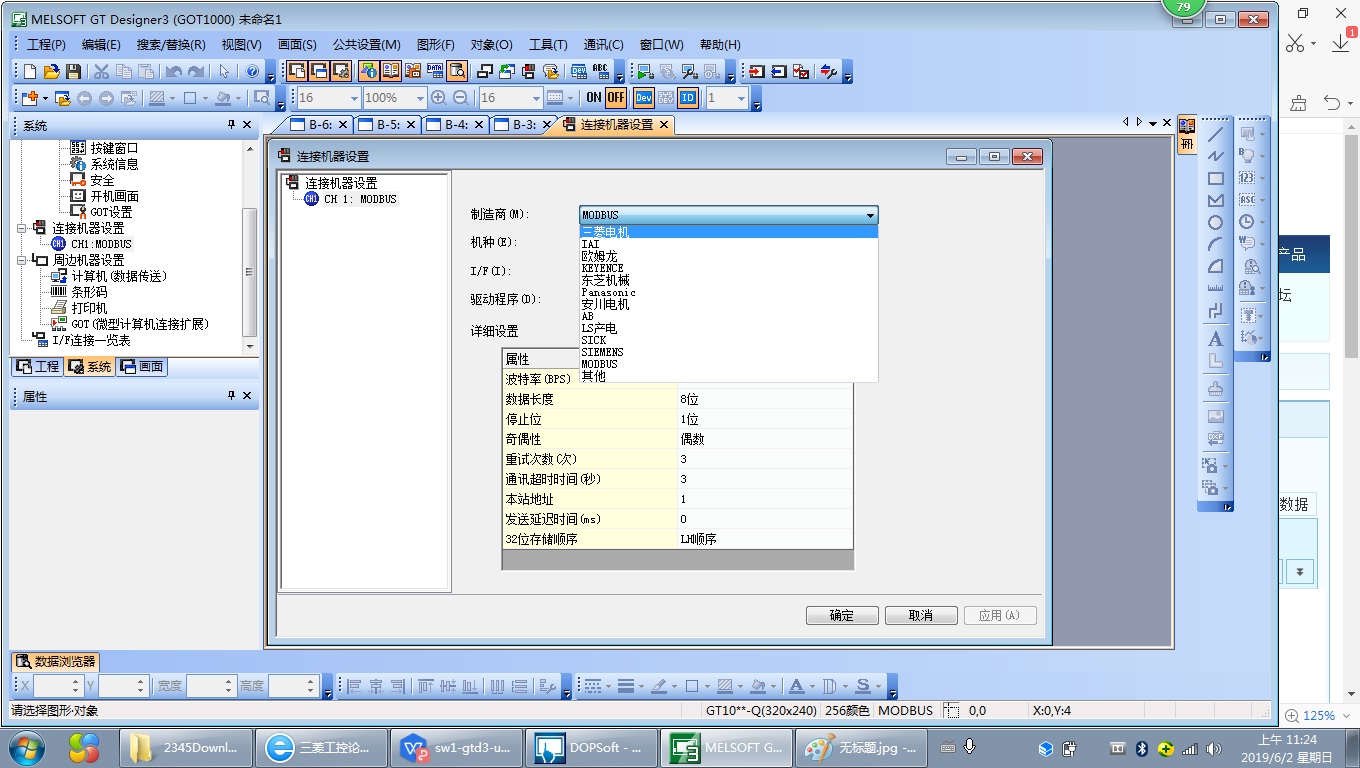Open the 通讯(C) menu
The image size is (1360, 768).
coord(603,45)
